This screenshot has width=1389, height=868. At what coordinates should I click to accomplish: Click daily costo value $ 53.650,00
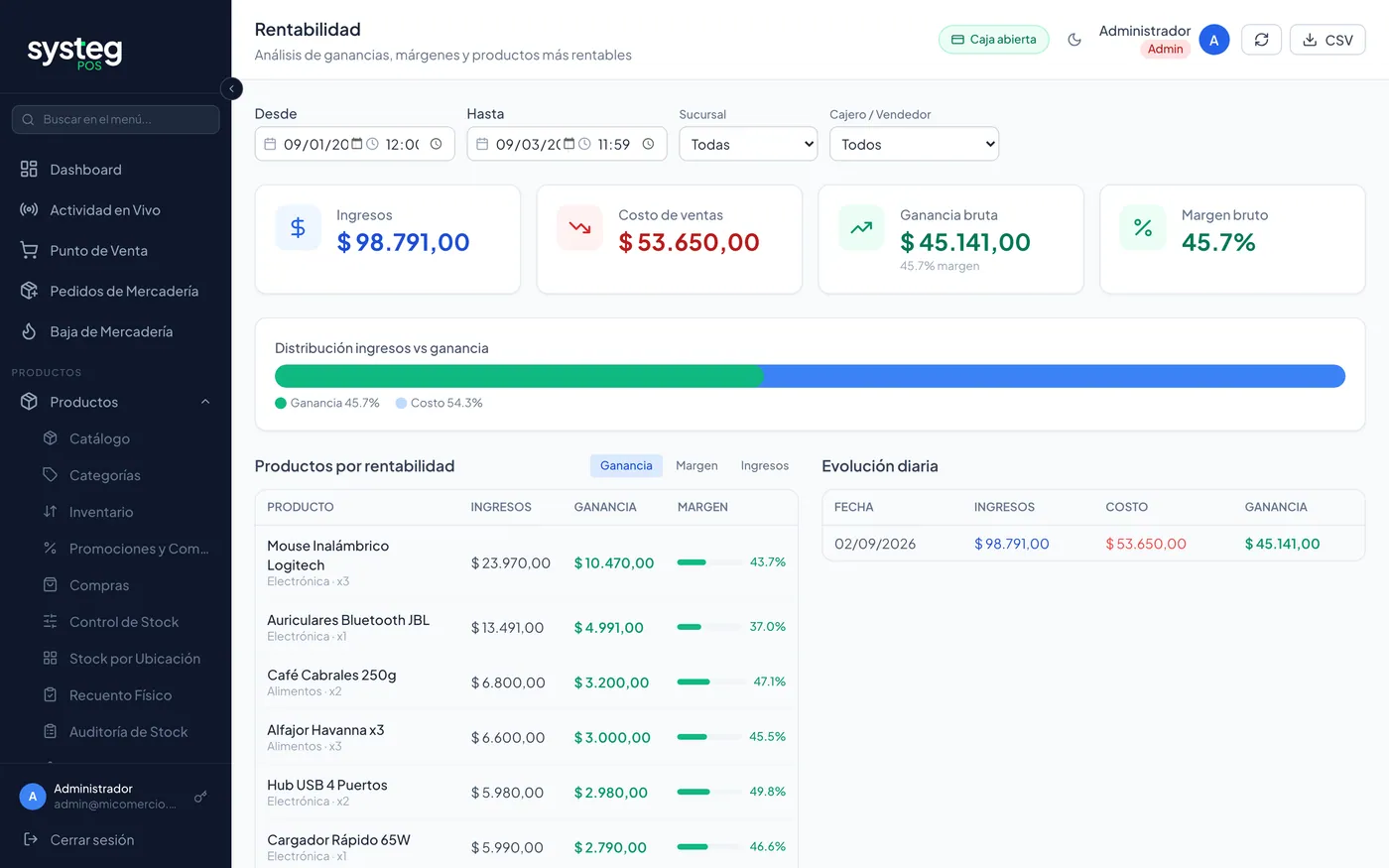(x=1146, y=544)
